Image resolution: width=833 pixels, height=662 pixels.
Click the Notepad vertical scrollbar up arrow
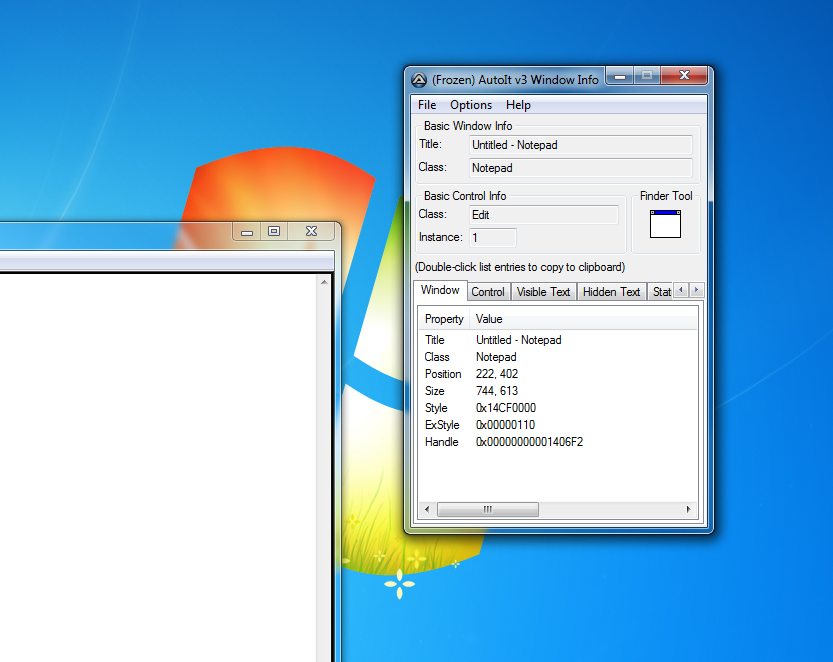coord(324,283)
